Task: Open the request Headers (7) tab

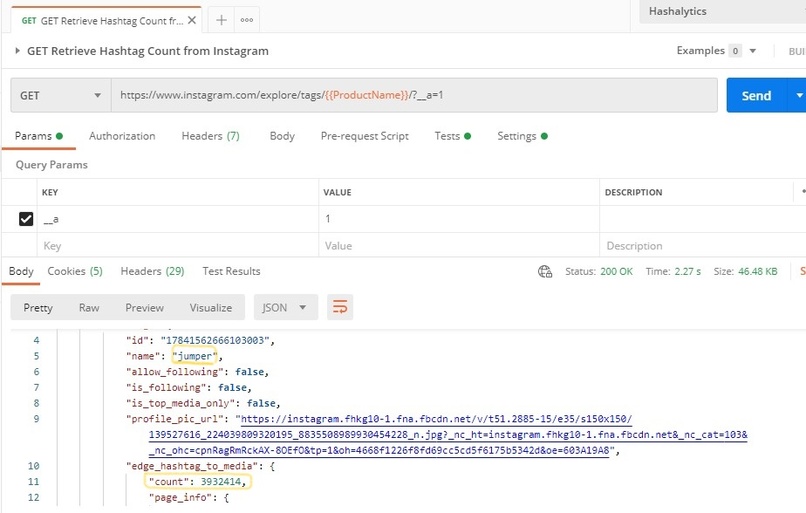Action: (x=210, y=136)
